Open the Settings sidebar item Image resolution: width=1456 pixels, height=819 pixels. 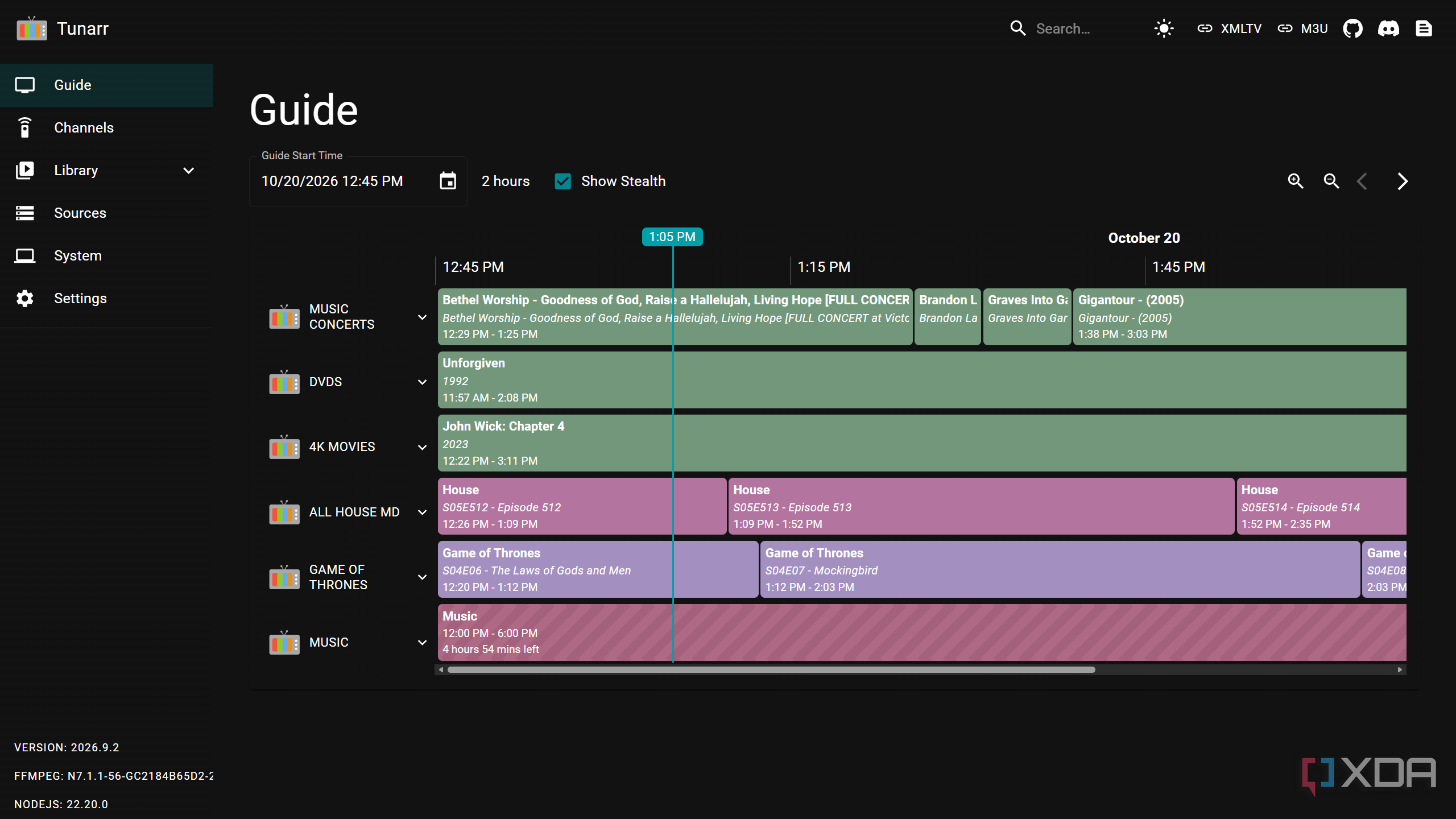click(x=106, y=299)
